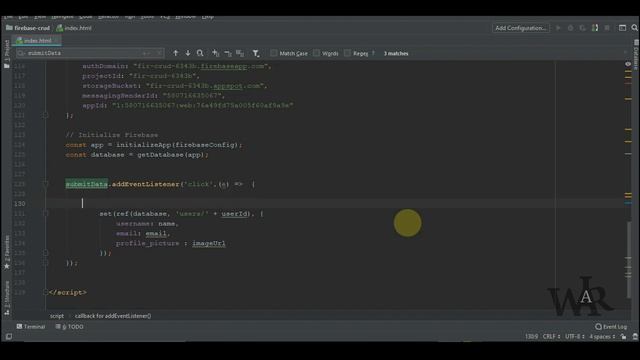Open the Event Log panel

(611, 327)
